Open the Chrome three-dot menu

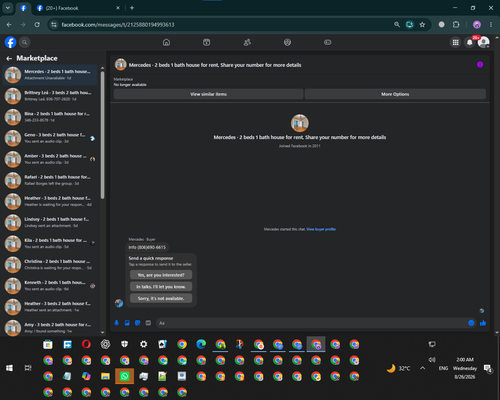click(491, 25)
